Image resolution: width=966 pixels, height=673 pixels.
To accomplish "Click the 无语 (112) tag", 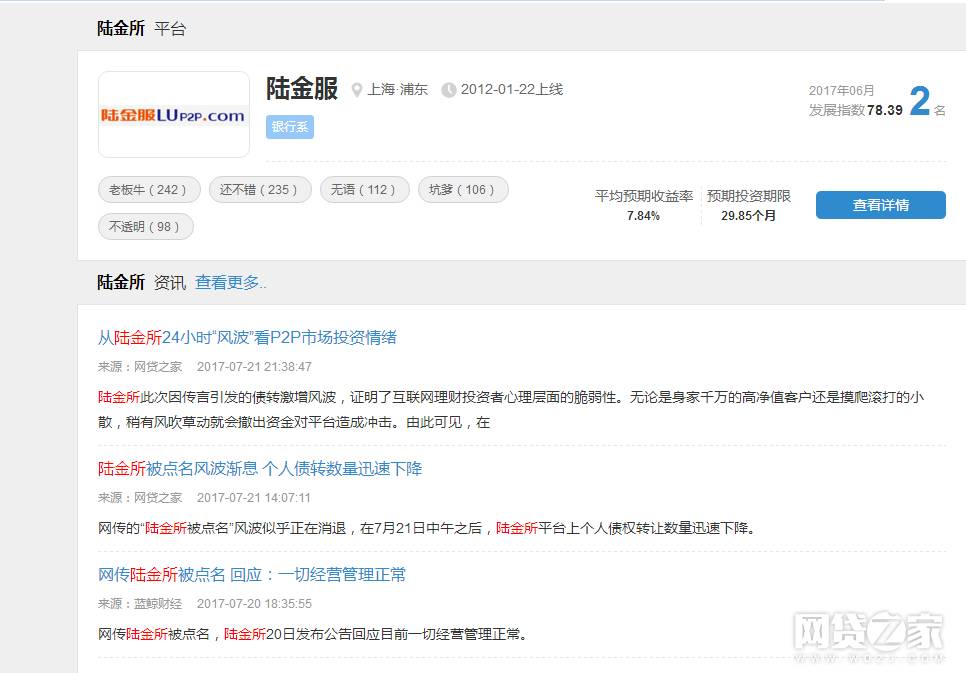I will point(365,190).
